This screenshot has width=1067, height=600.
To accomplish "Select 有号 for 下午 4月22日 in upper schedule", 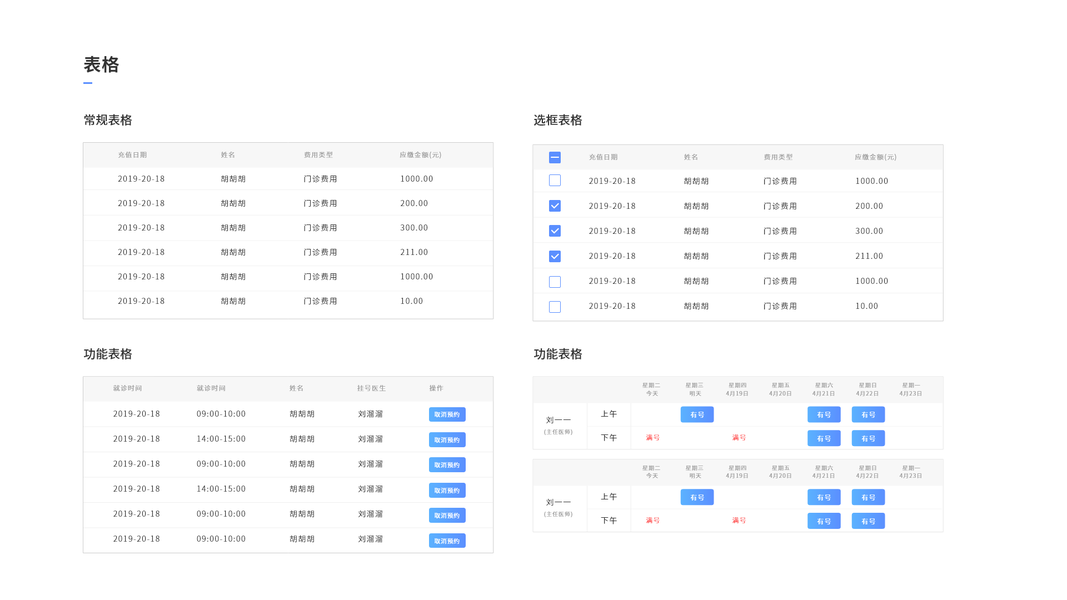I will pos(868,438).
